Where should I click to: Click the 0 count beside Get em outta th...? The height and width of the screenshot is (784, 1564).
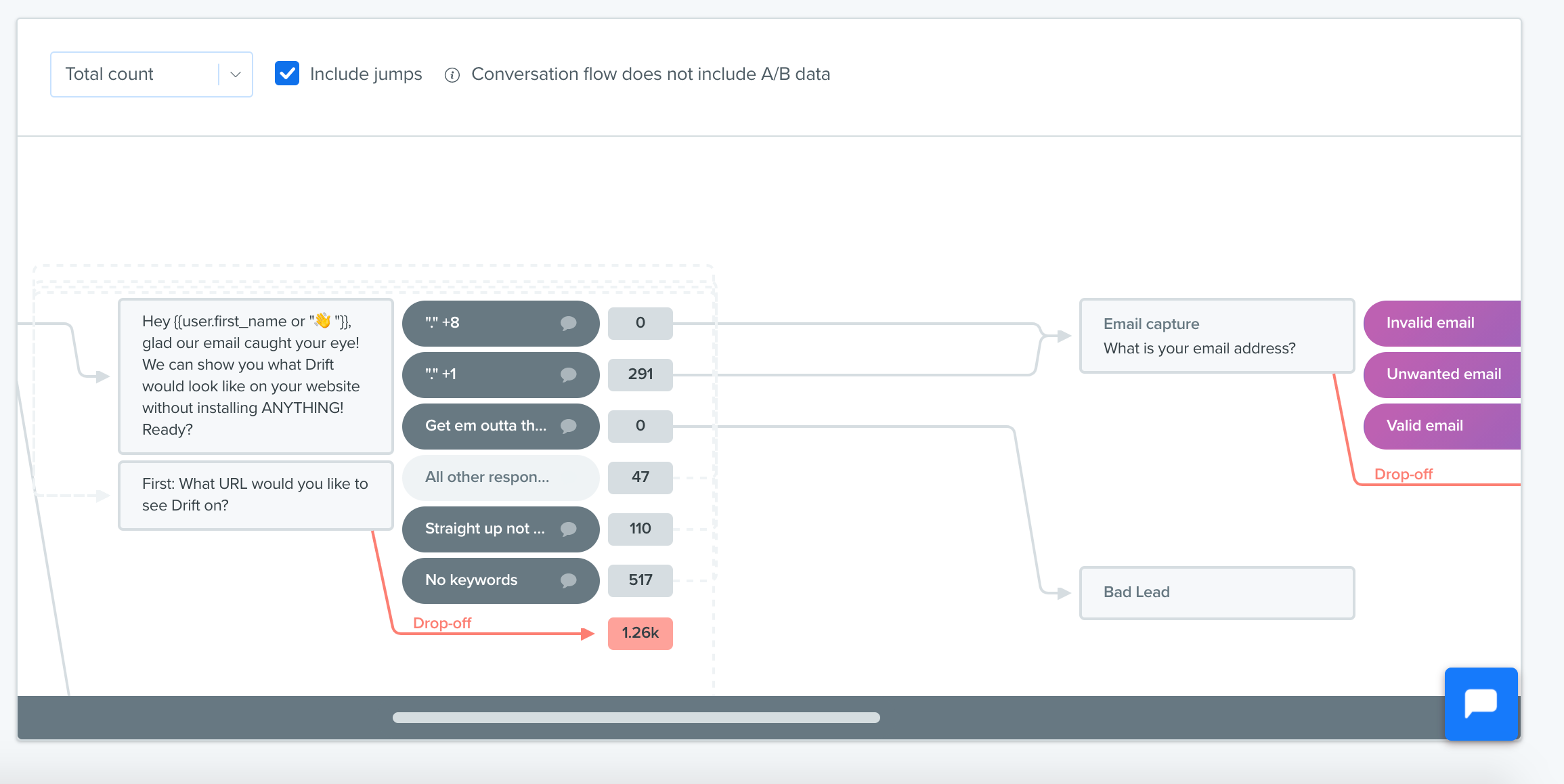[640, 427]
